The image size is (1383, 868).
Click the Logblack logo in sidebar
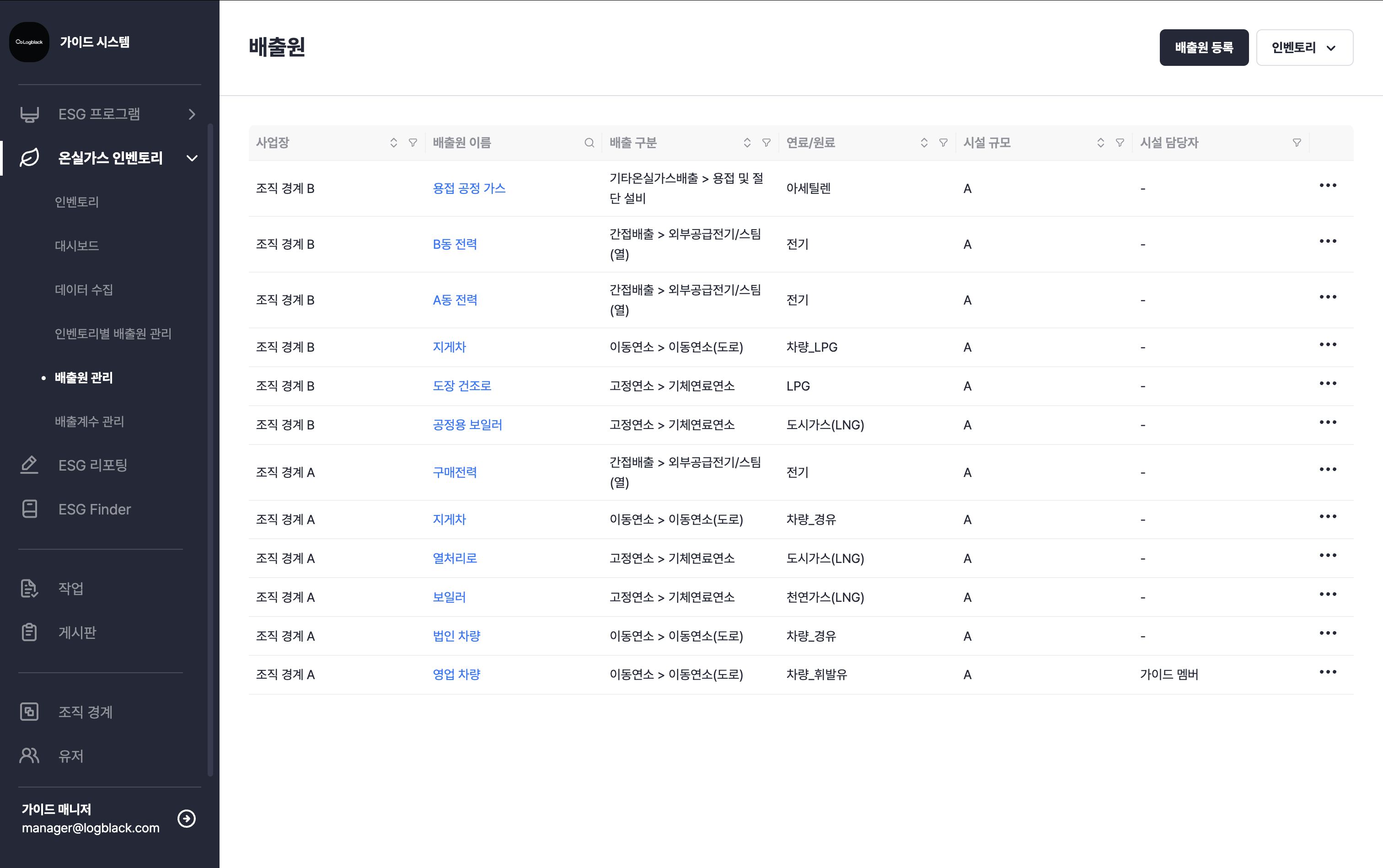click(29, 42)
